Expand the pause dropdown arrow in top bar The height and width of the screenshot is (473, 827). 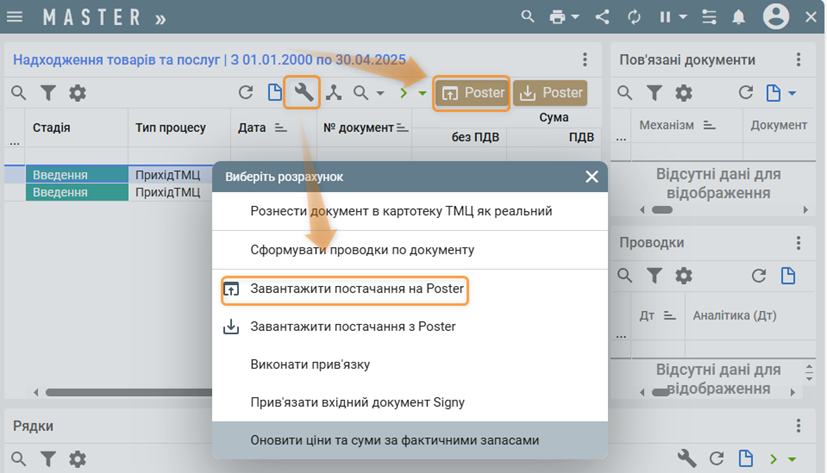(683, 17)
